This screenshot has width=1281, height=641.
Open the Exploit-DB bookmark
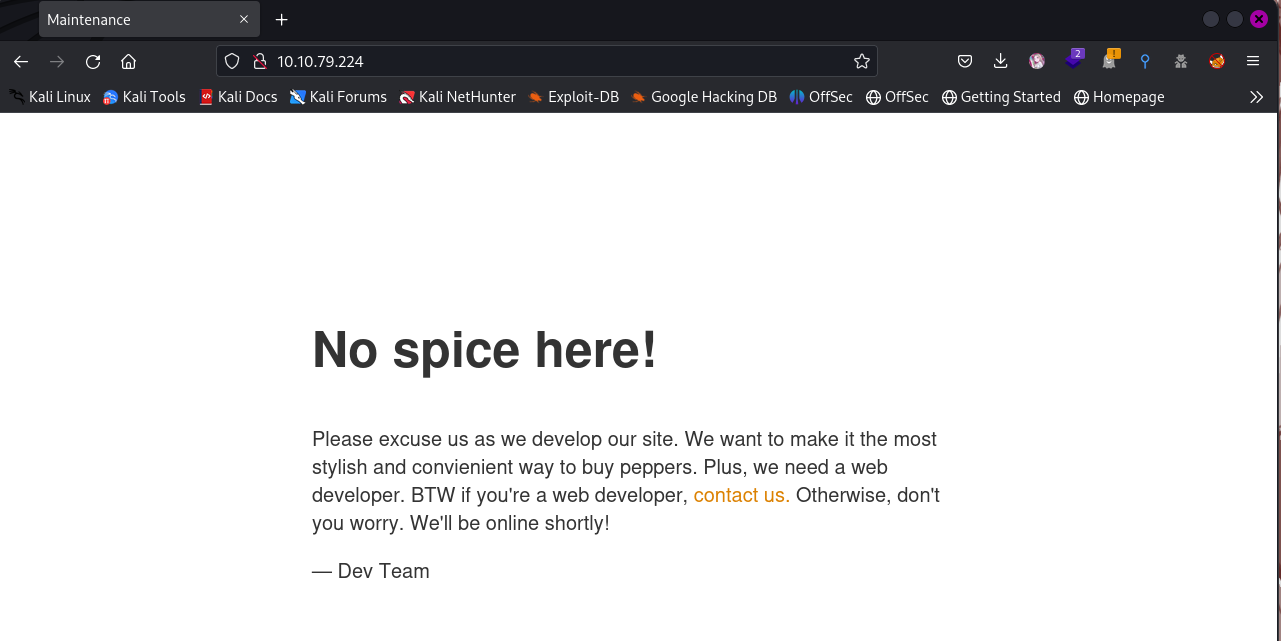pyautogui.click(x=573, y=97)
